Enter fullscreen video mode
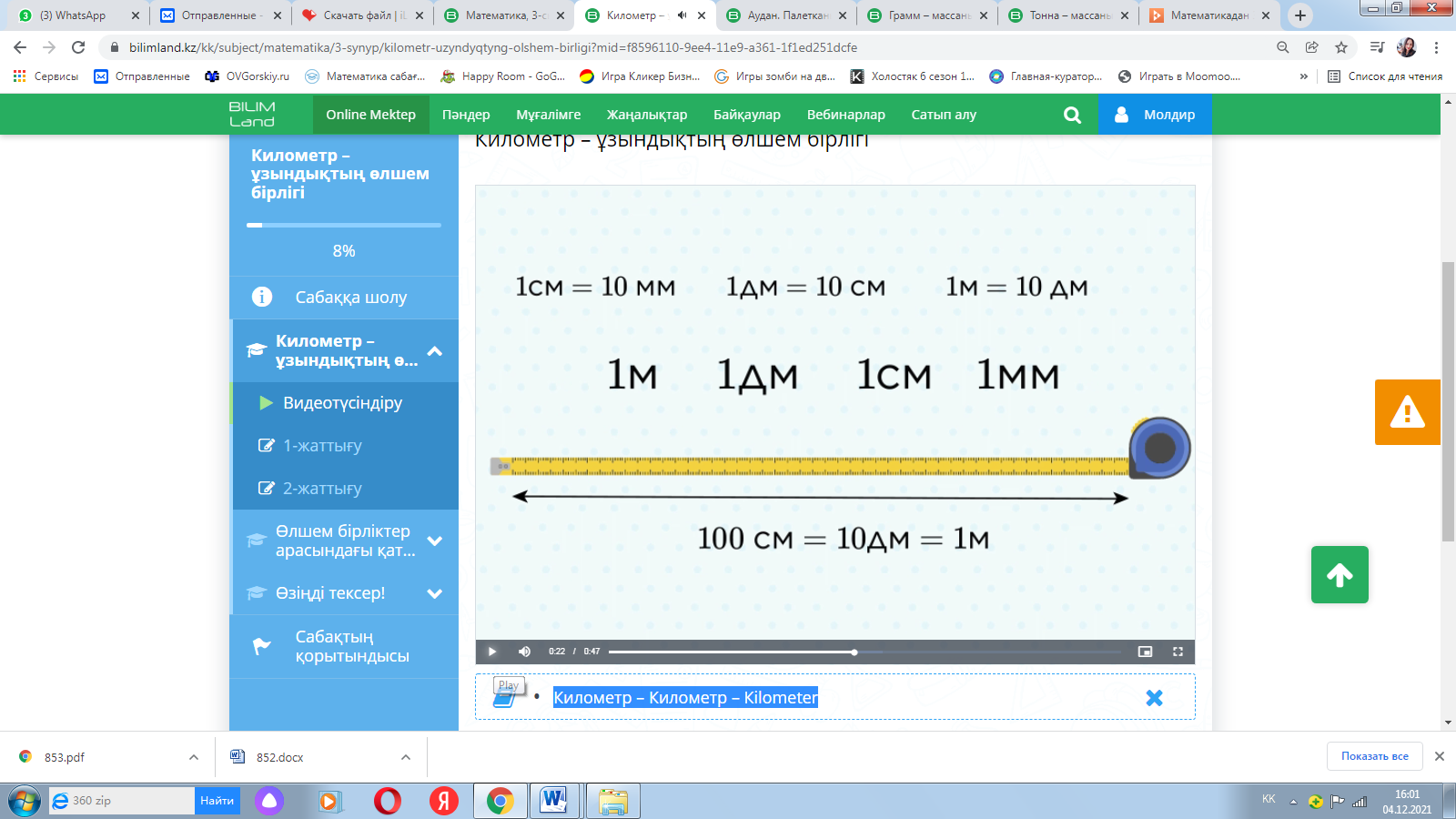The height and width of the screenshot is (819, 1456). coord(1178,652)
